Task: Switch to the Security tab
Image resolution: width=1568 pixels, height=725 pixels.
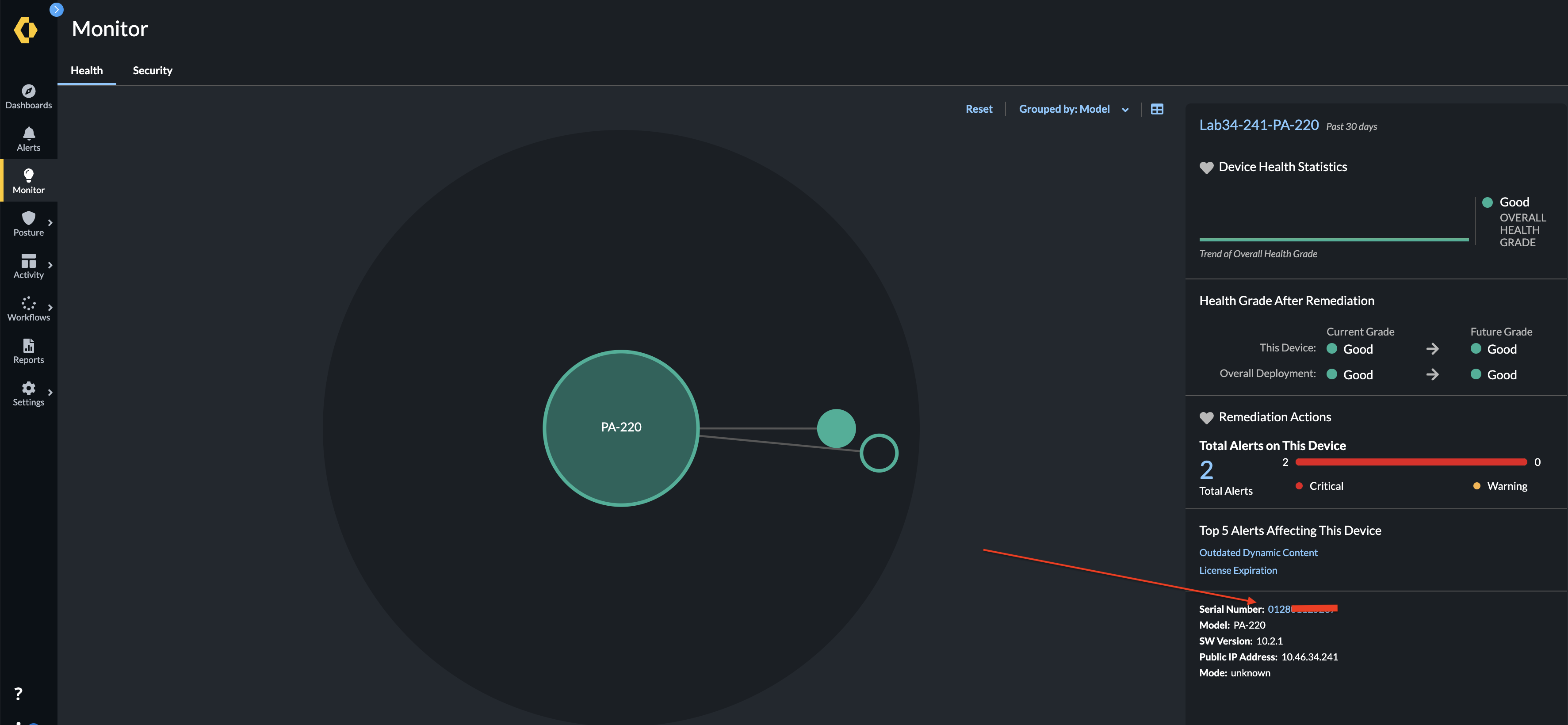Action: (152, 71)
